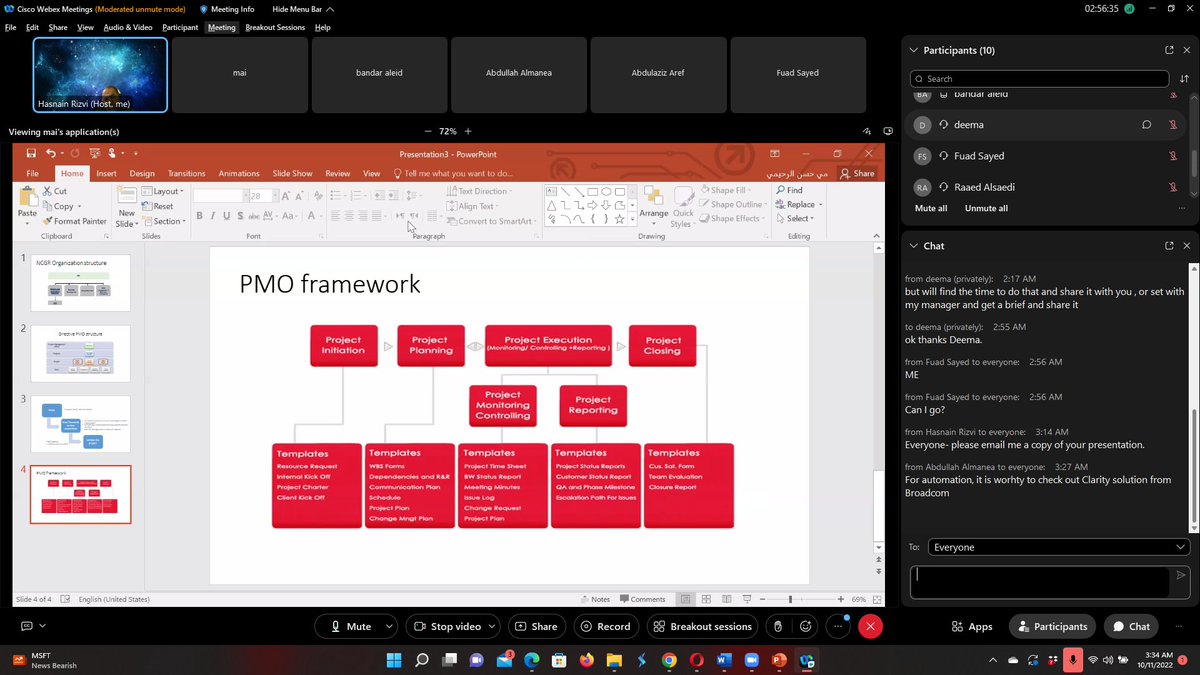Click the participant Search field

point(1039,79)
